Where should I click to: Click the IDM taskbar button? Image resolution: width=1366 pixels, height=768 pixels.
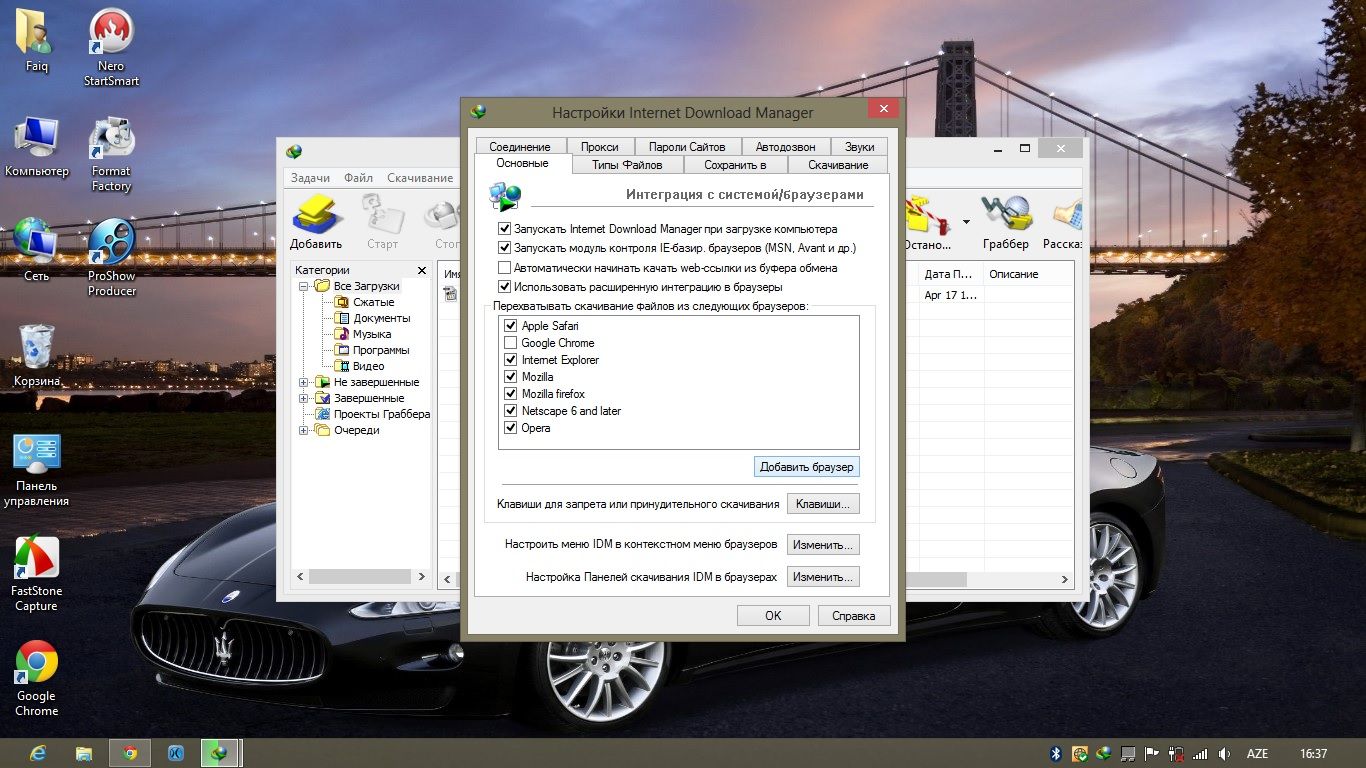[221, 753]
